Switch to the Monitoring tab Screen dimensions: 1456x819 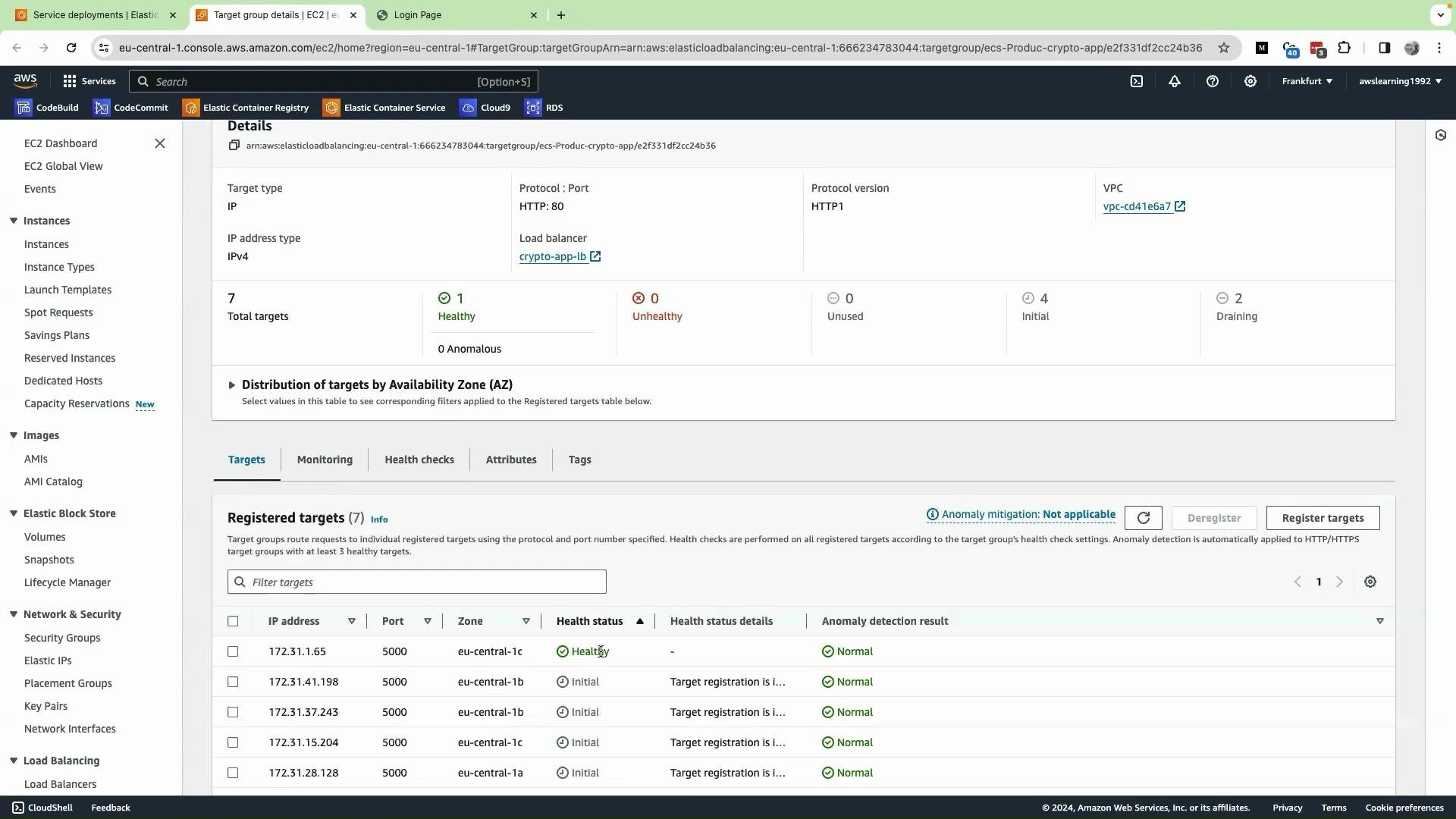pyautogui.click(x=325, y=460)
